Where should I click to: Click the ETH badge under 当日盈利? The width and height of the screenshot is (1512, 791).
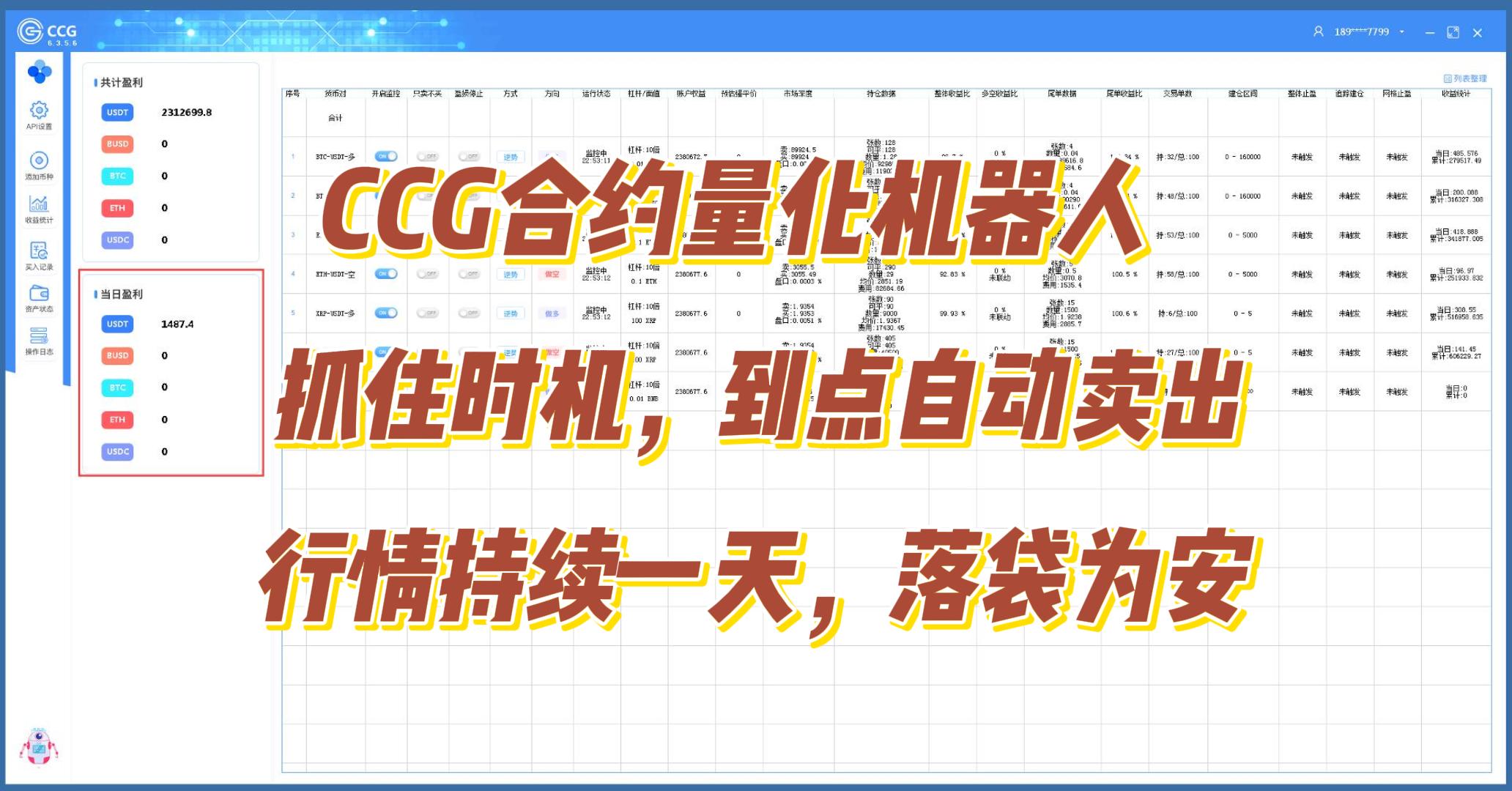(x=117, y=420)
